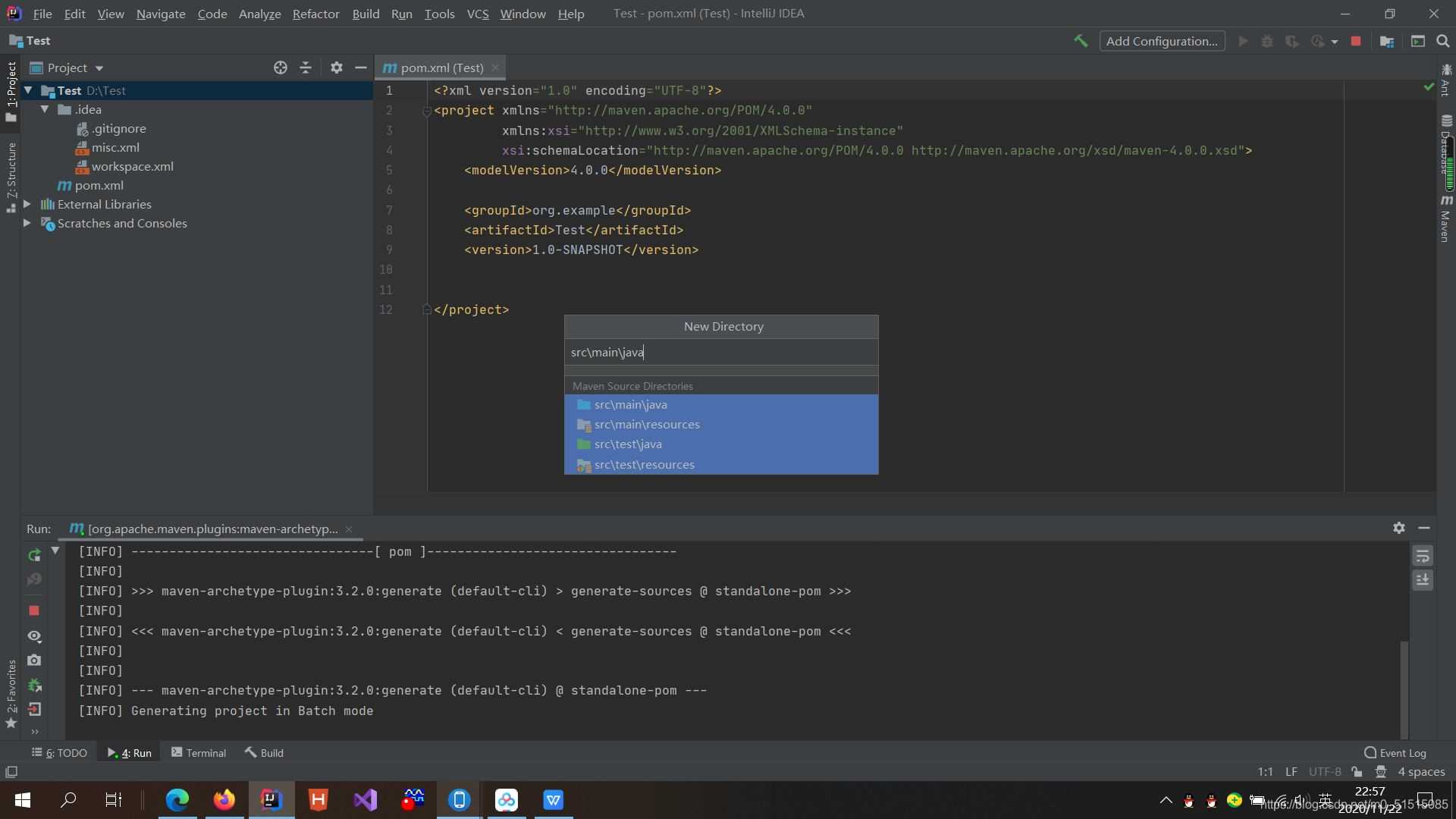The height and width of the screenshot is (819, 1456).
Task: Click the search everywhere magnifier icon
Action: [1442, 41]
